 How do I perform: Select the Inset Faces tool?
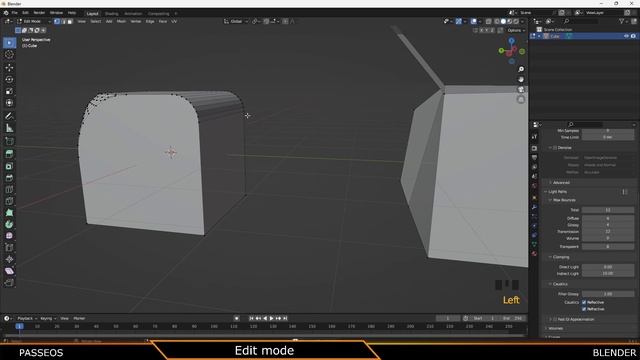[9, 166]
